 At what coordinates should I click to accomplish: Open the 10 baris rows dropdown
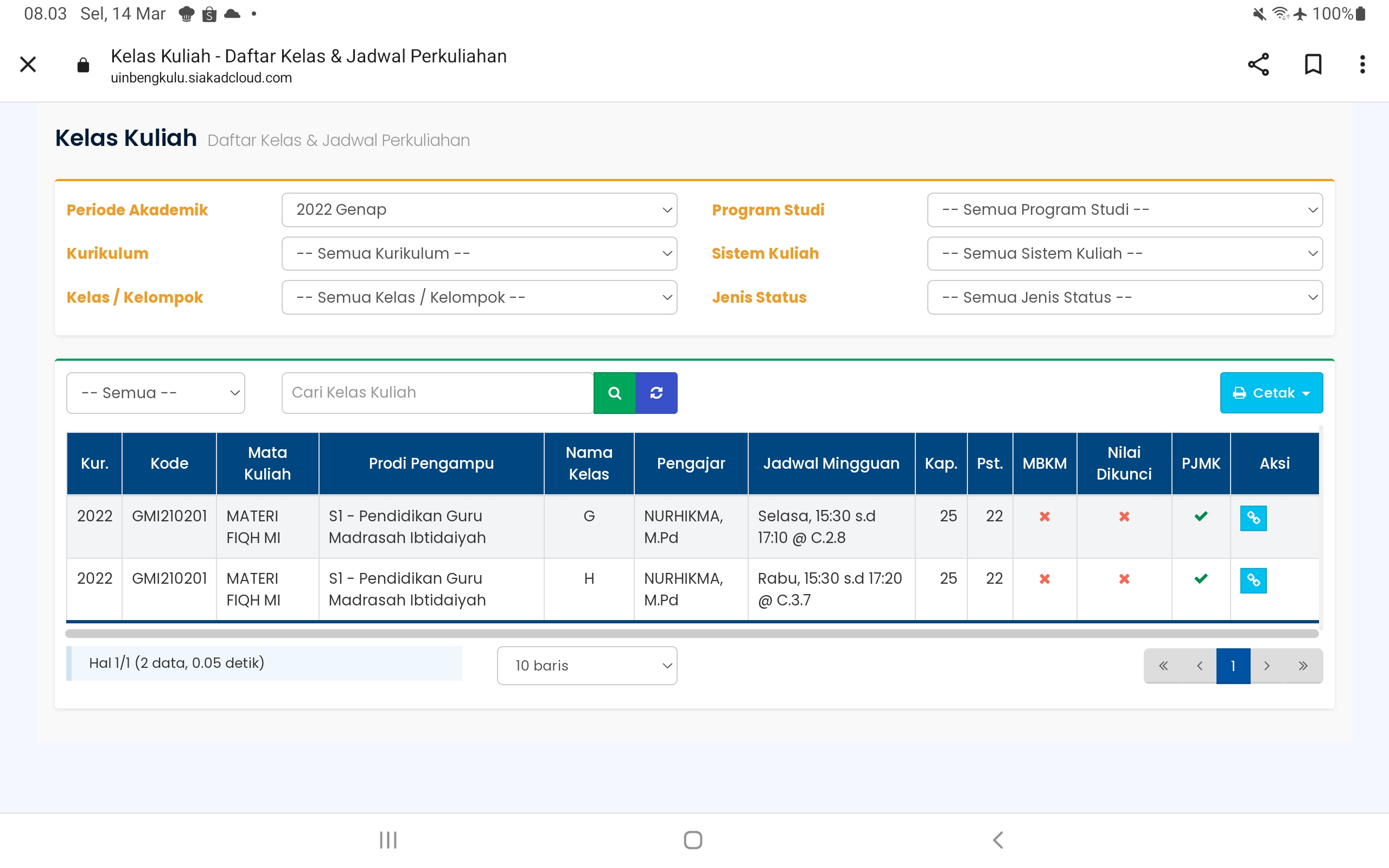tap(587, 666)
